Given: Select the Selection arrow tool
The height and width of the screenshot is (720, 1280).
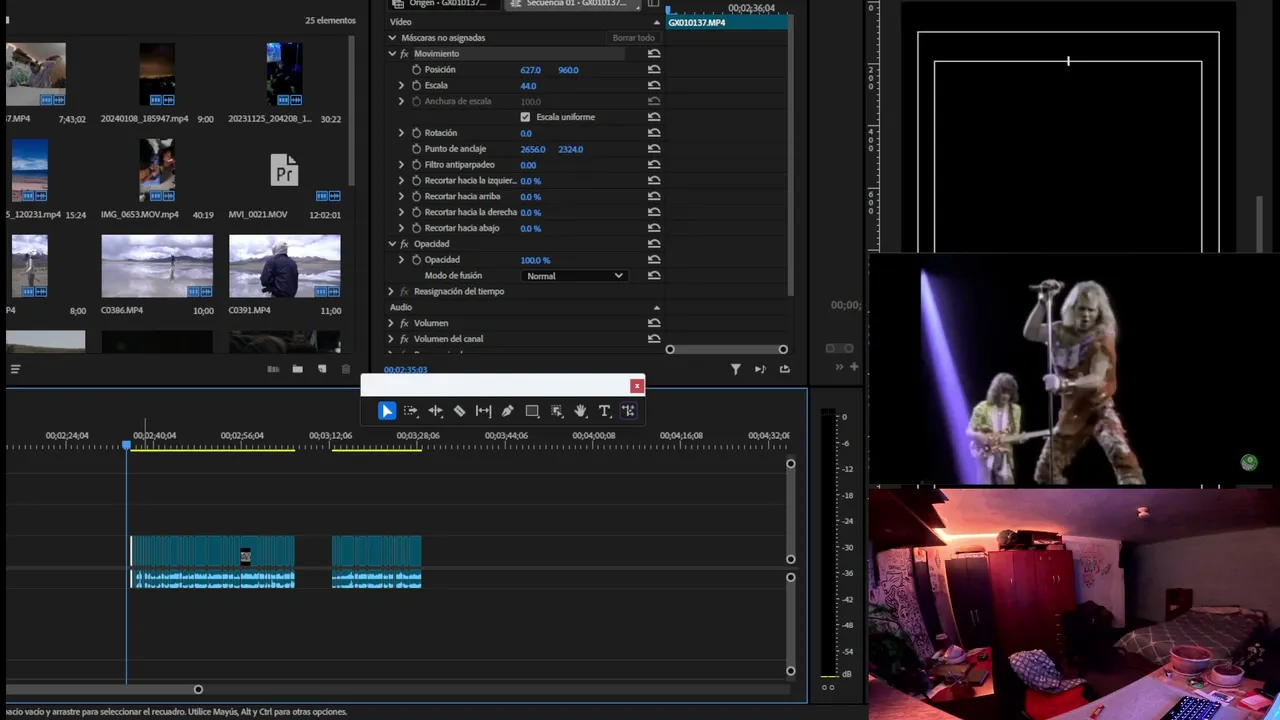Looking at the screenshot, I should tap(387, 411).
